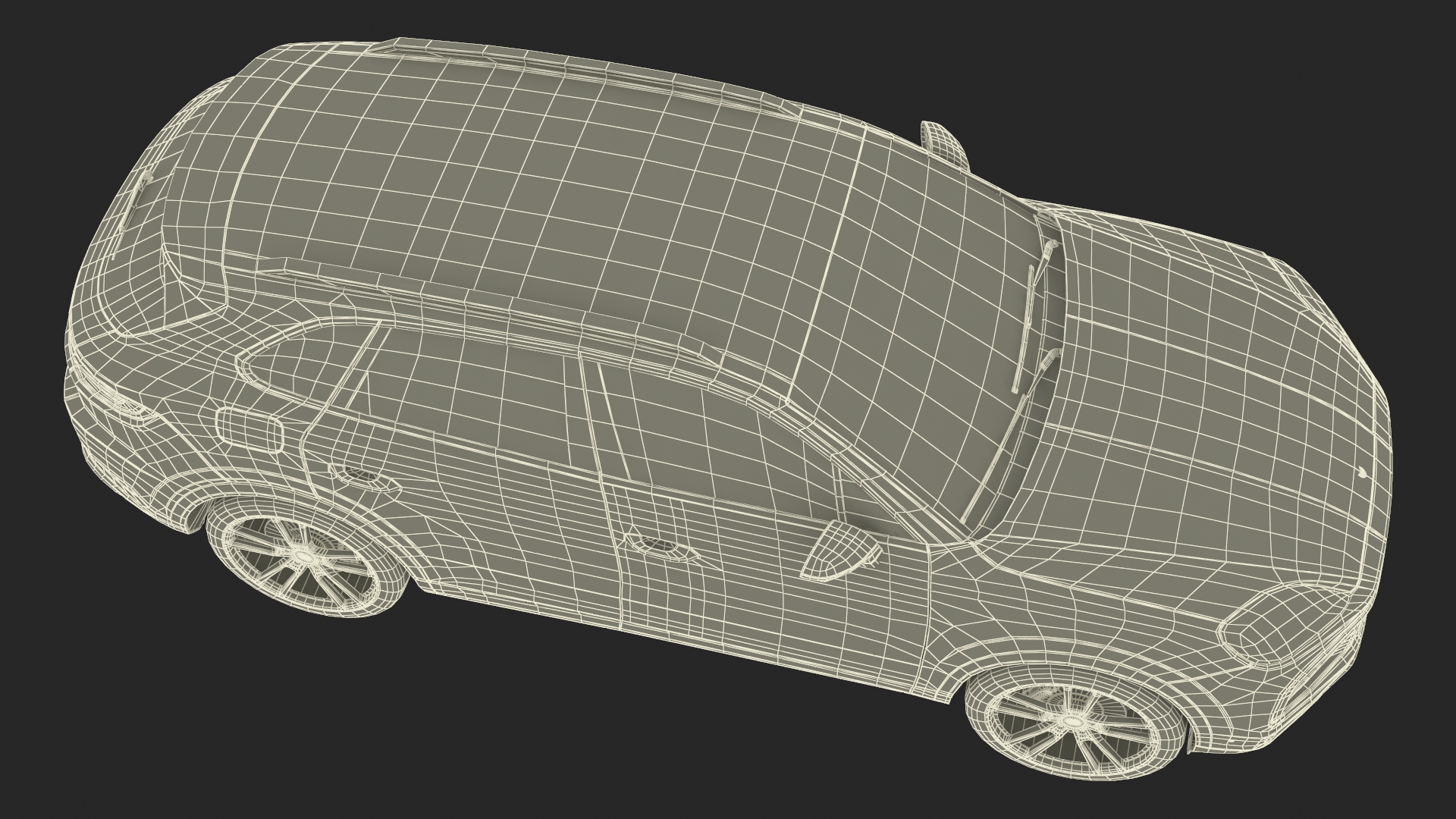This screenshot has width=1456, height=819.
Task: Click the fuel cap on rear fender
Action: point(249,429)
